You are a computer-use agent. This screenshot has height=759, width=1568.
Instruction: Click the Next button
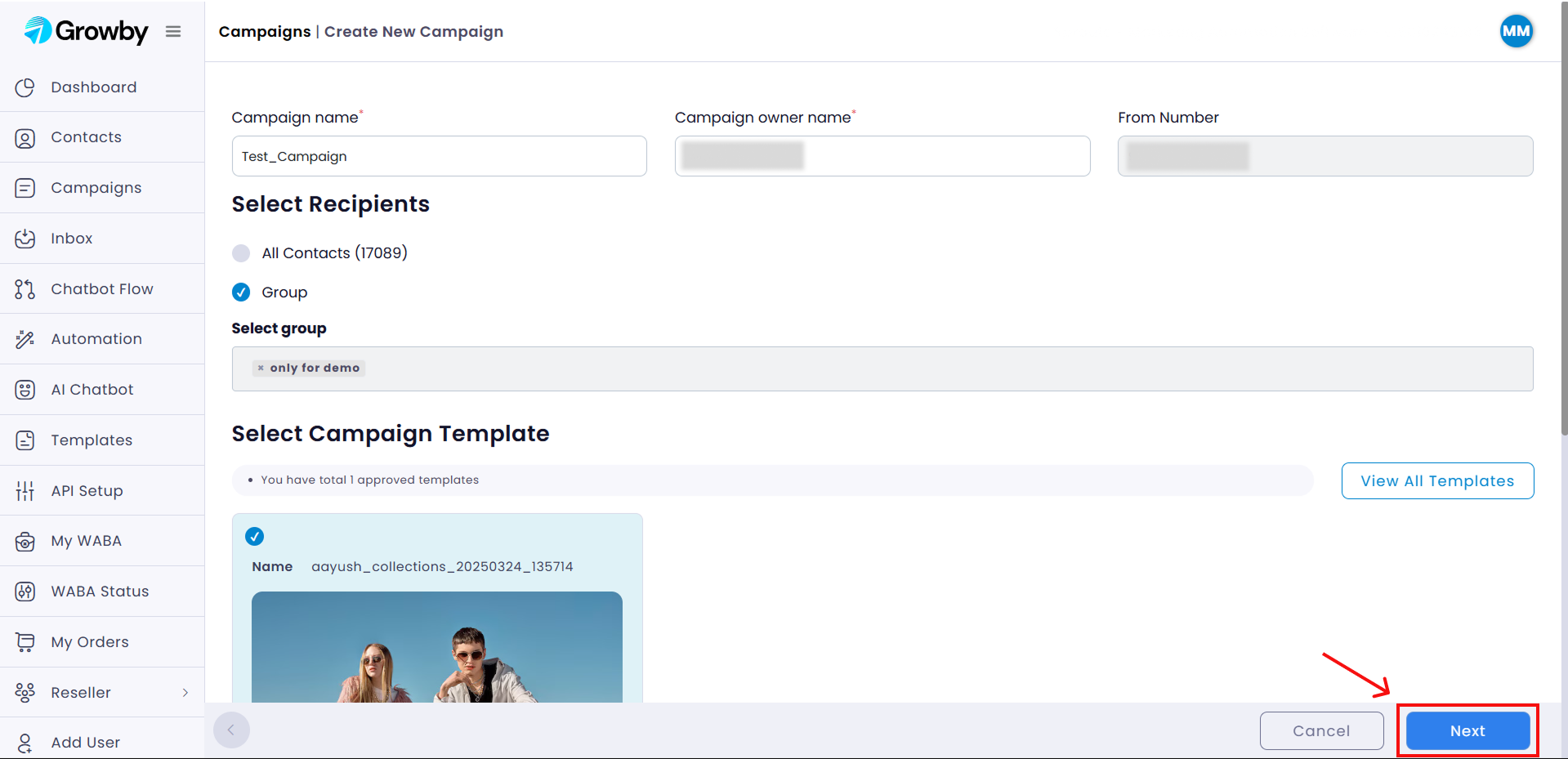1467,730
